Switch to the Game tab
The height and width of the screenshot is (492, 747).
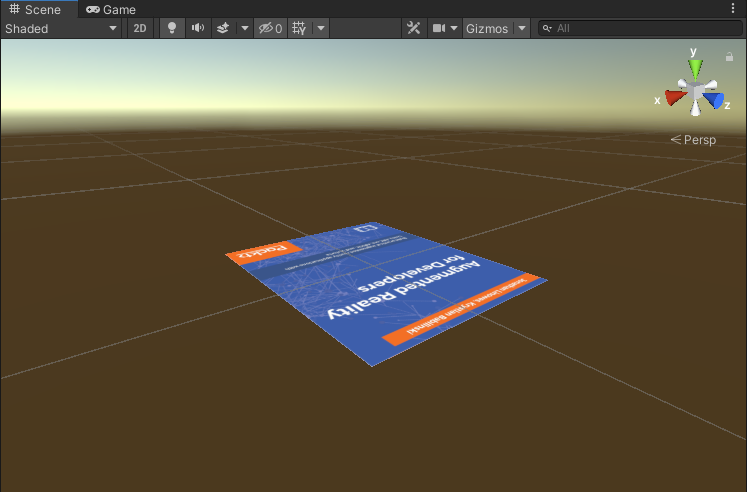point(111,10)
